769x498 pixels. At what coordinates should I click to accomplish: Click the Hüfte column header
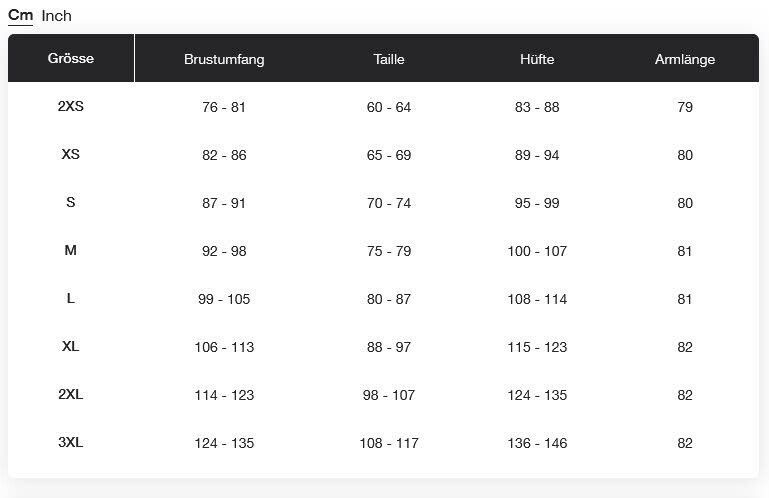point(537,59)
